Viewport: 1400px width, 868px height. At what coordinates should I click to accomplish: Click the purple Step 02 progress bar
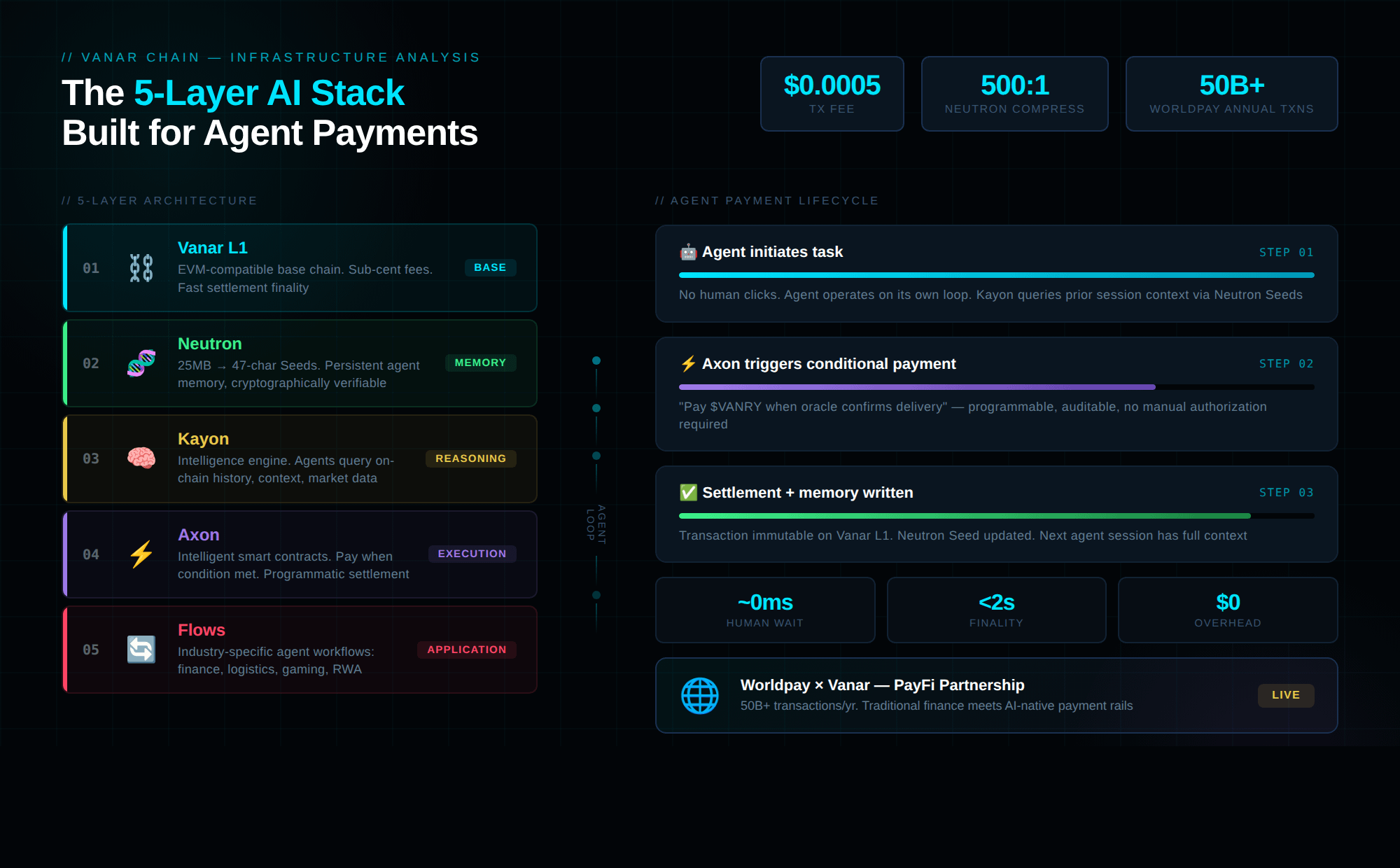coord(917,387)
